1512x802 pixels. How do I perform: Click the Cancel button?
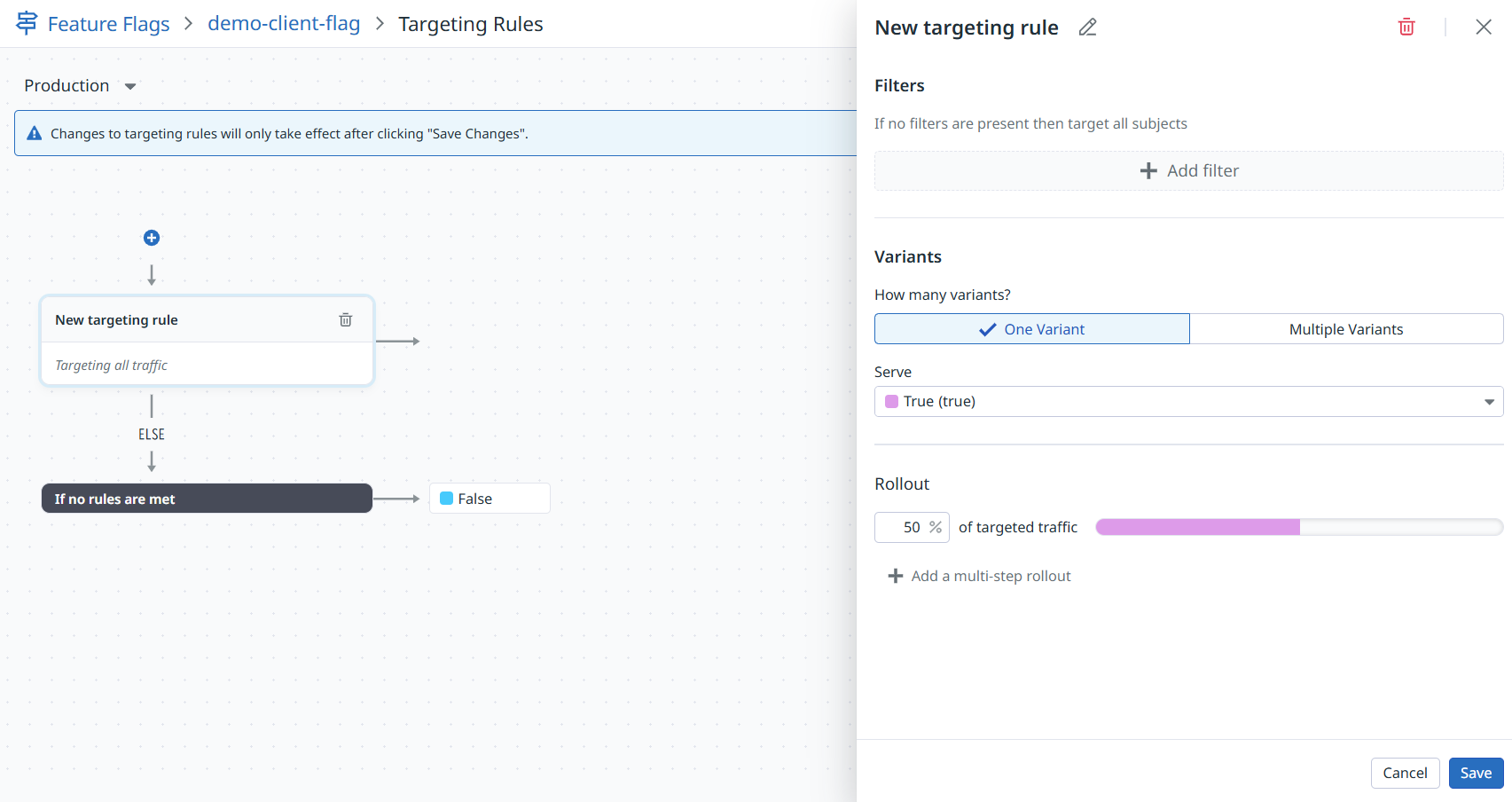coord(1405,773)
